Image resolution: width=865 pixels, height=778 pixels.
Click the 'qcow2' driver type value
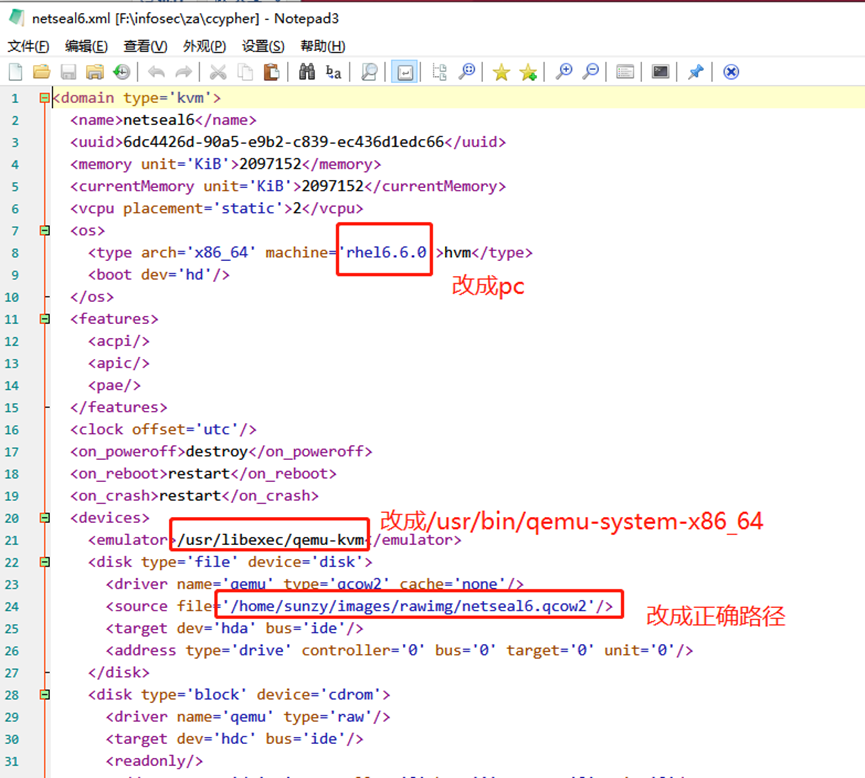click(359, 584)
